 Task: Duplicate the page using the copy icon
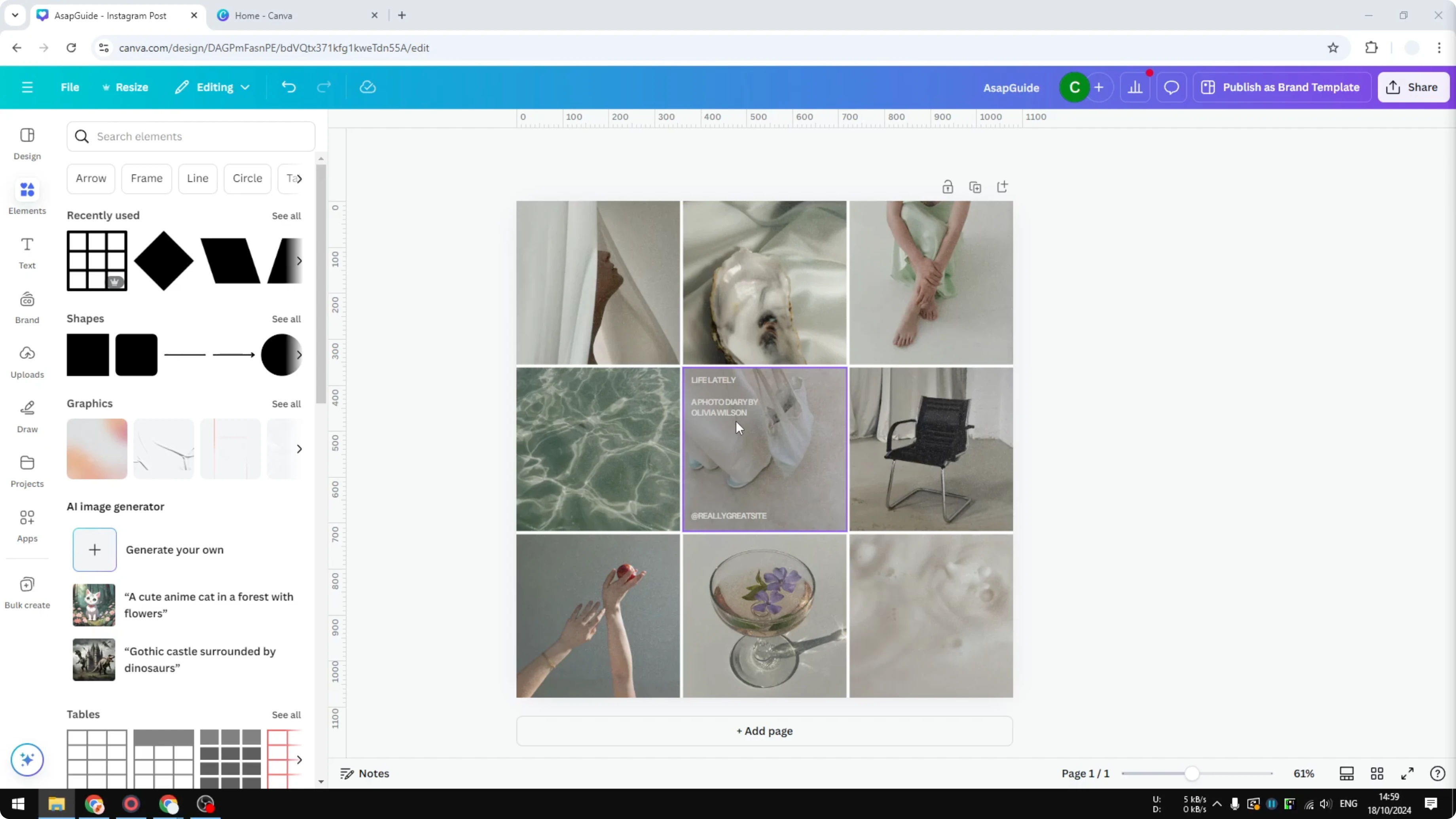click(975, 186)
